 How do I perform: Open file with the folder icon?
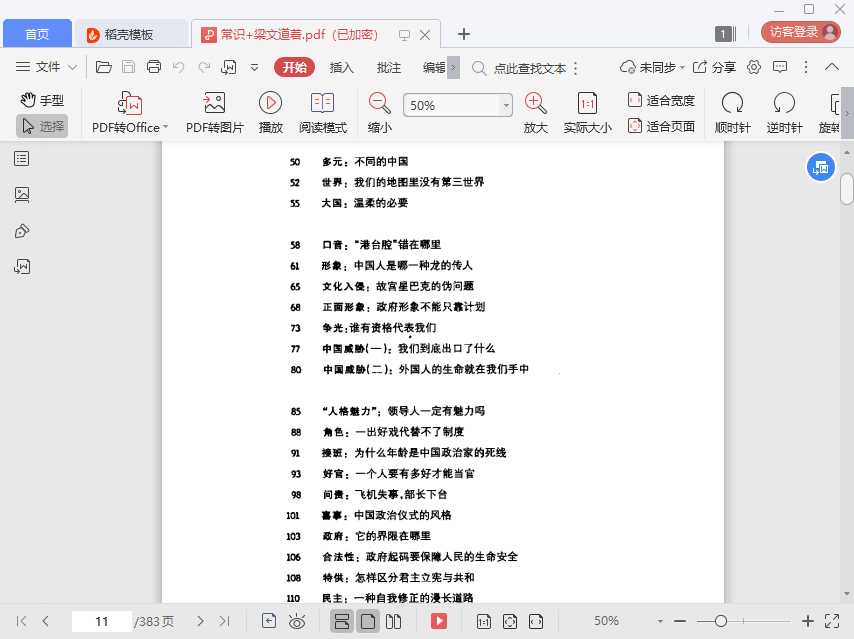[x=103, y=67]
